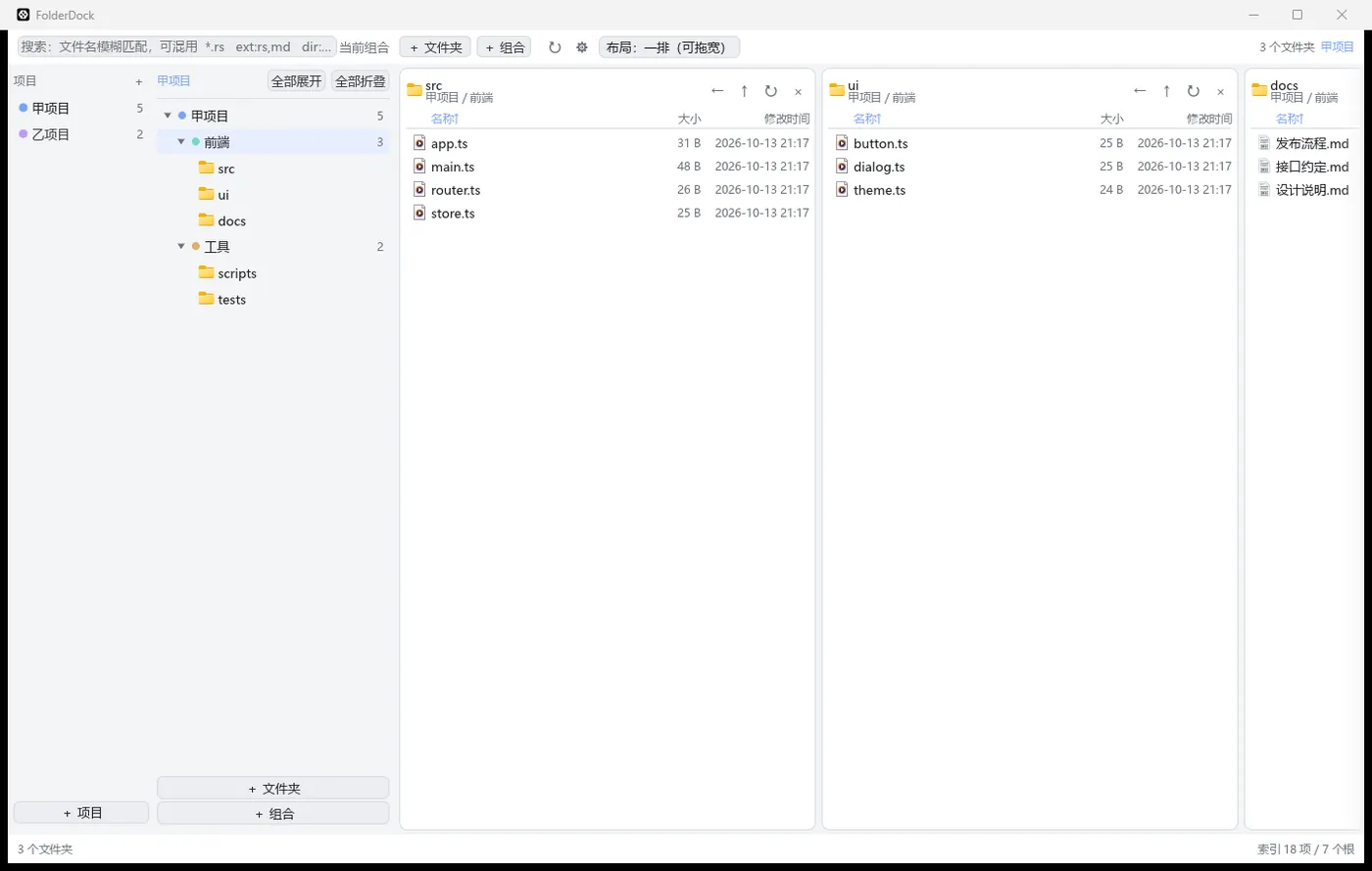Click the scripts folder icon in the tree

click(206, 272)
